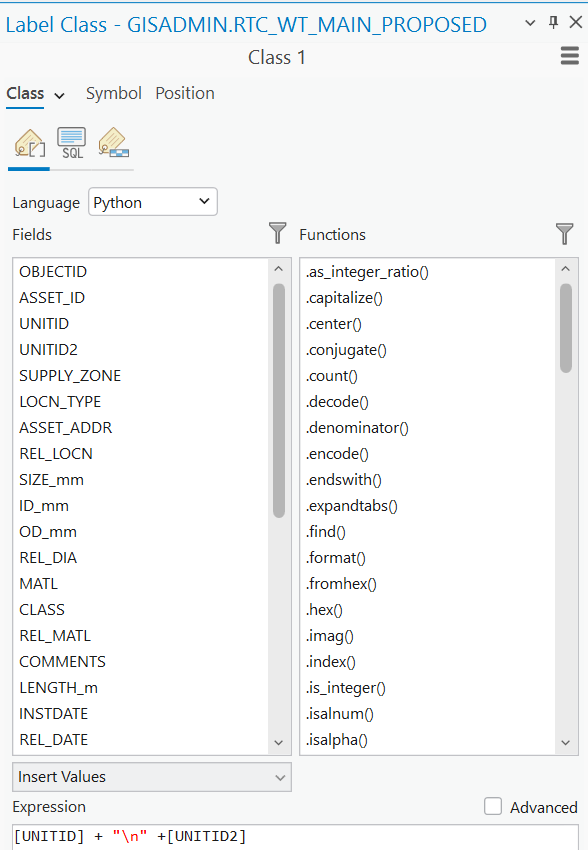Expand the Class tab dropdown arrow
Screen dimensions: 588x850
pyautogui.click(x=60, y=96)
